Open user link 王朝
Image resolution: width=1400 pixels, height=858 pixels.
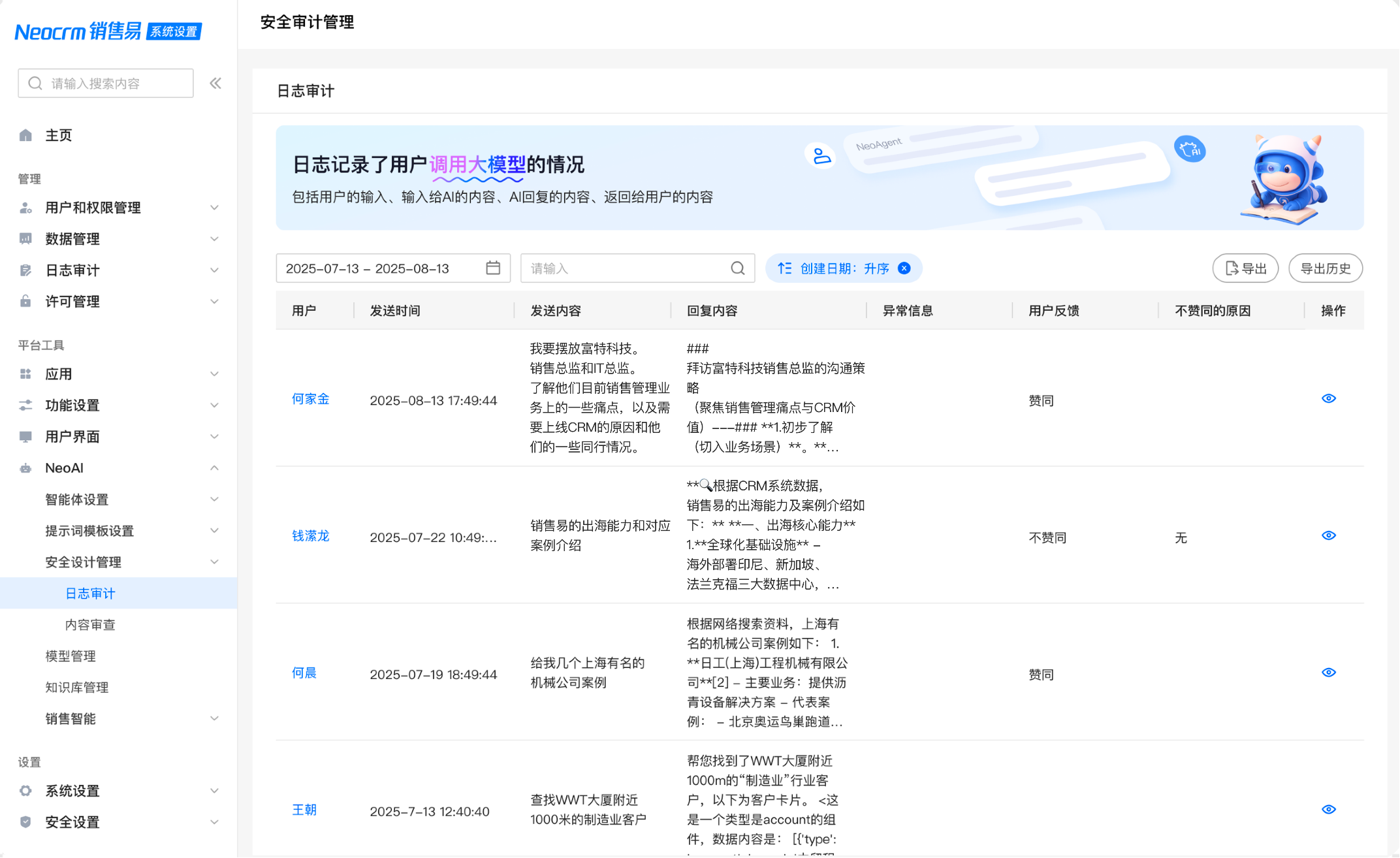(304, 810)
